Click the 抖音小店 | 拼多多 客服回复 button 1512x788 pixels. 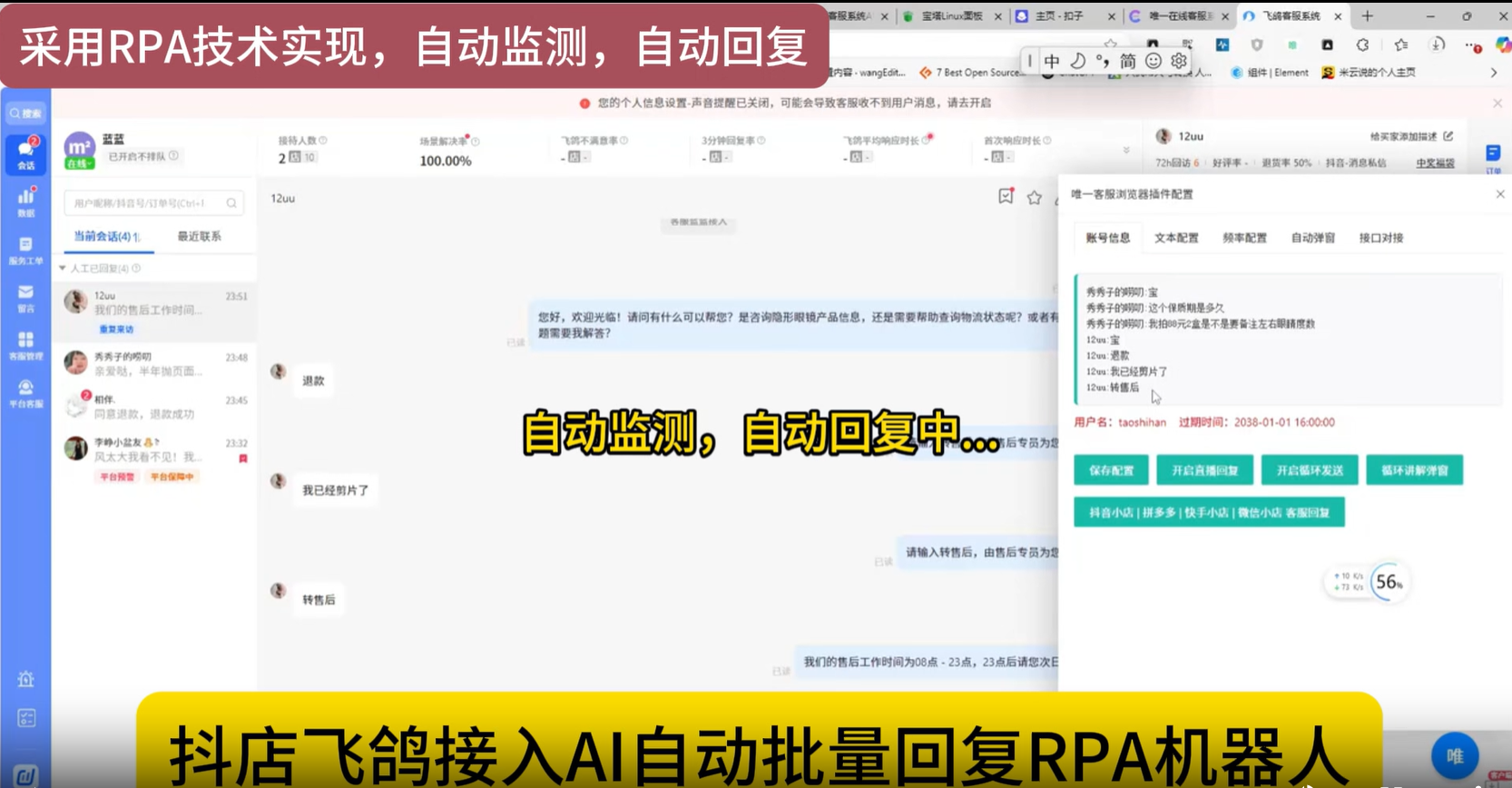[x=1209, y=512]
